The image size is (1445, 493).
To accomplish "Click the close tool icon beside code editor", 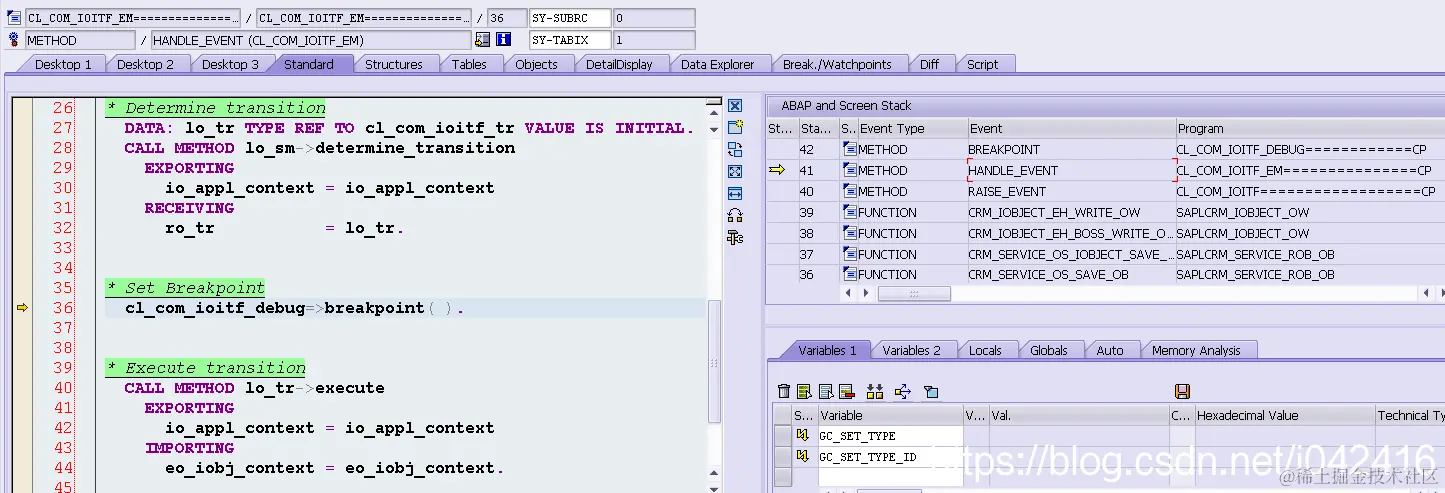I will (x=735, y=106).
